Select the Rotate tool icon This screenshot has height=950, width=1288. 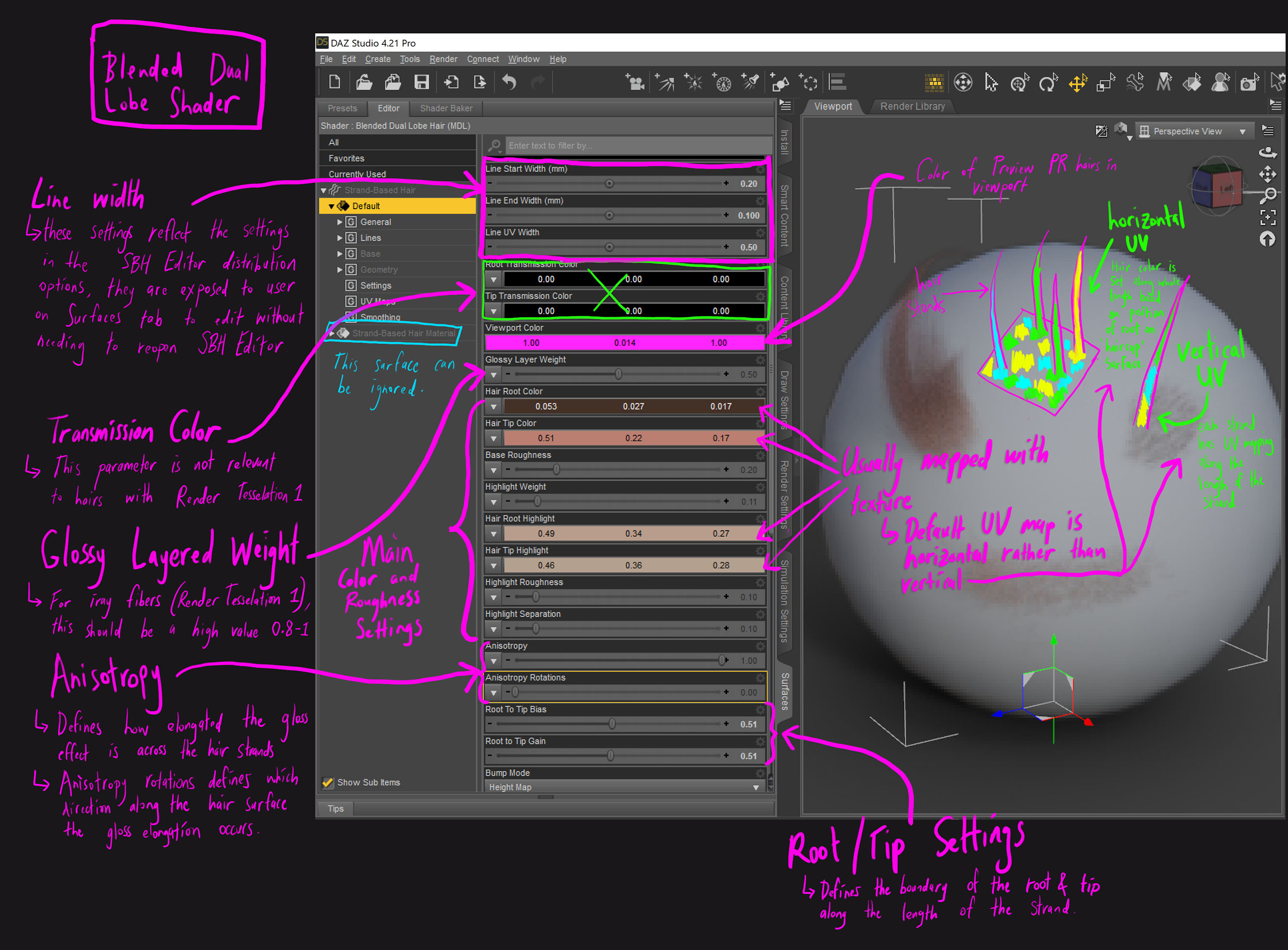[1048, 83]
